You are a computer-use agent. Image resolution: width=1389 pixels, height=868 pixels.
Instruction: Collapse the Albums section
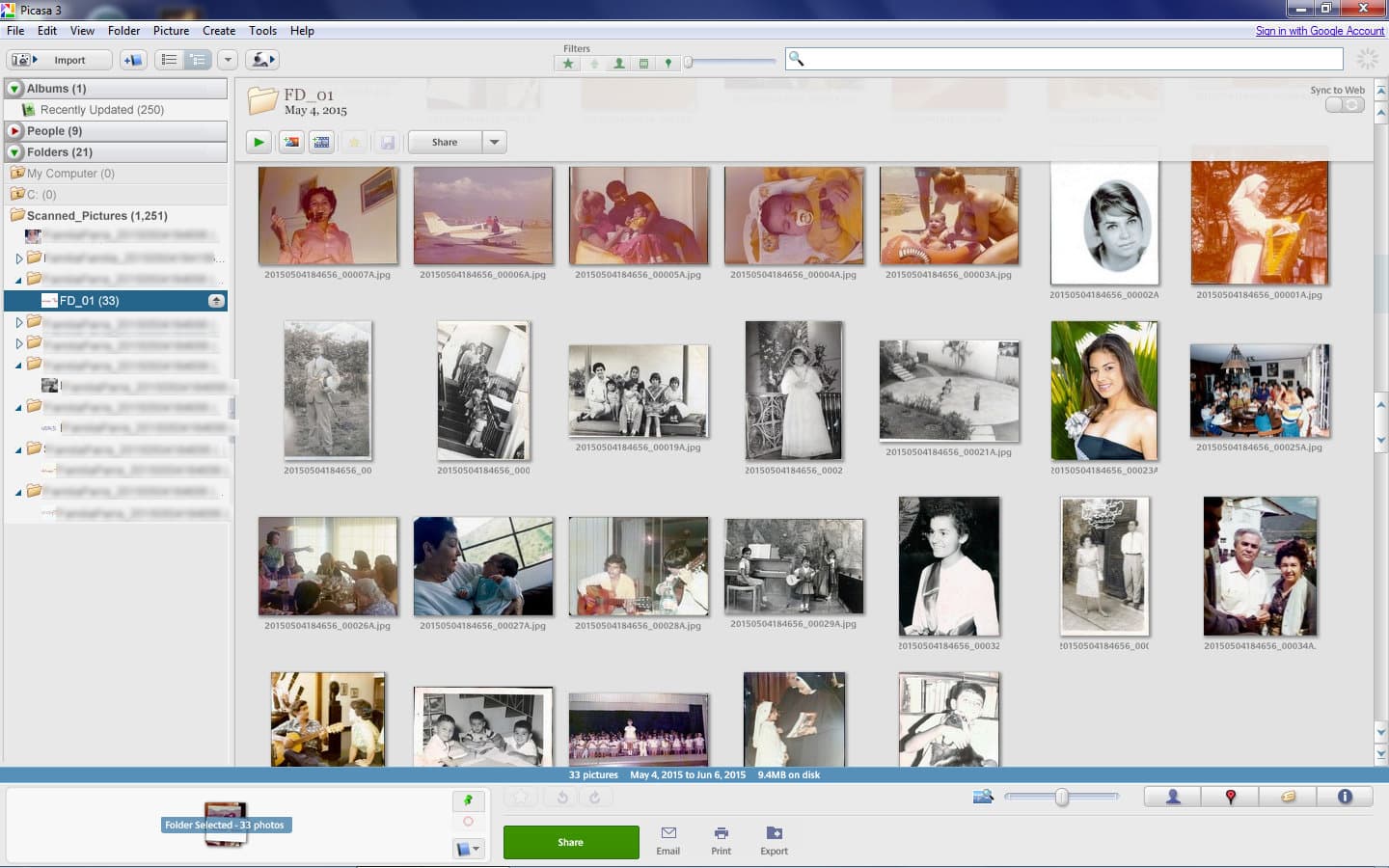(x=14, y=88)
